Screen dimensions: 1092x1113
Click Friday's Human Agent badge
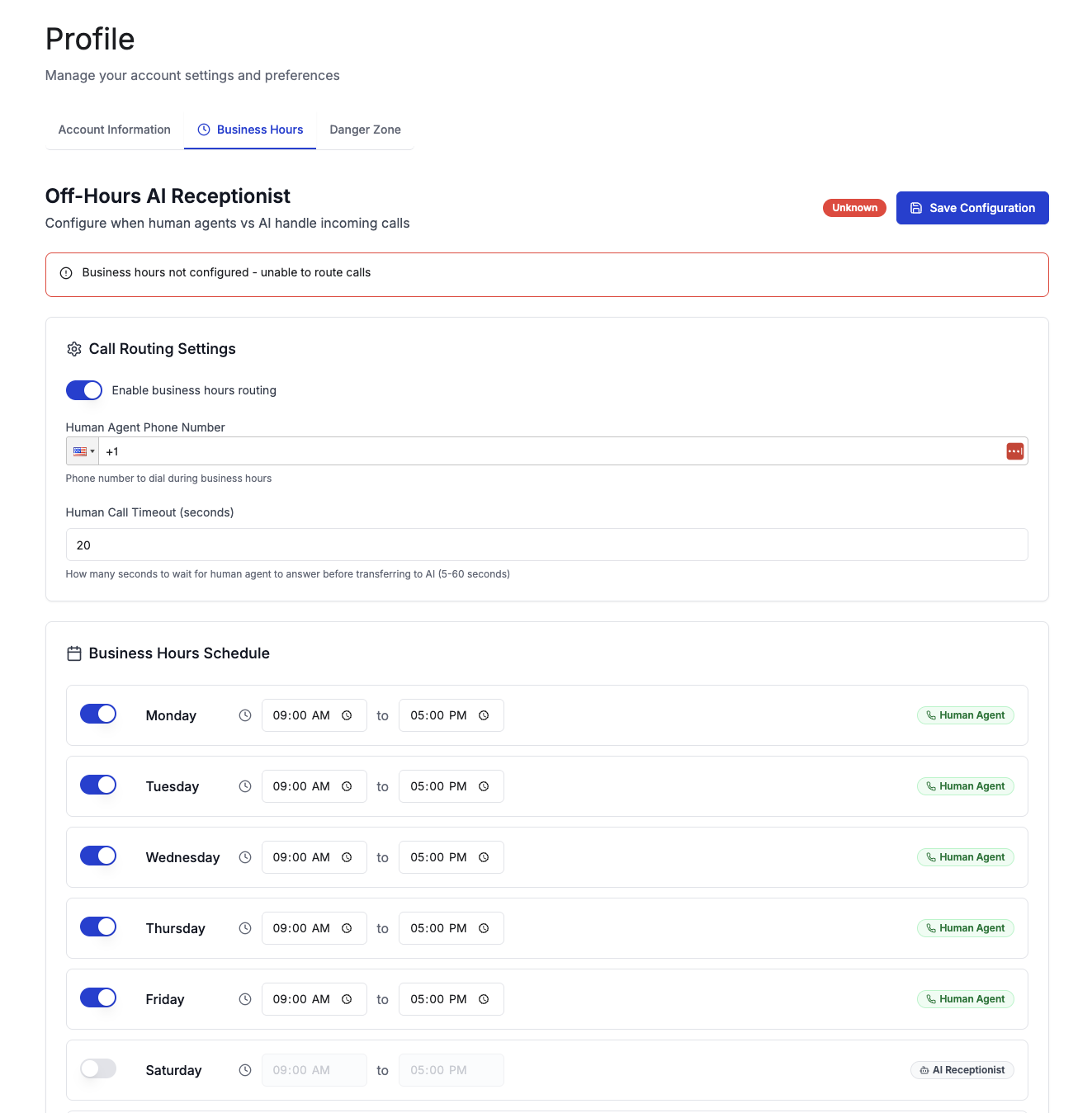click(x=966, y=999)
